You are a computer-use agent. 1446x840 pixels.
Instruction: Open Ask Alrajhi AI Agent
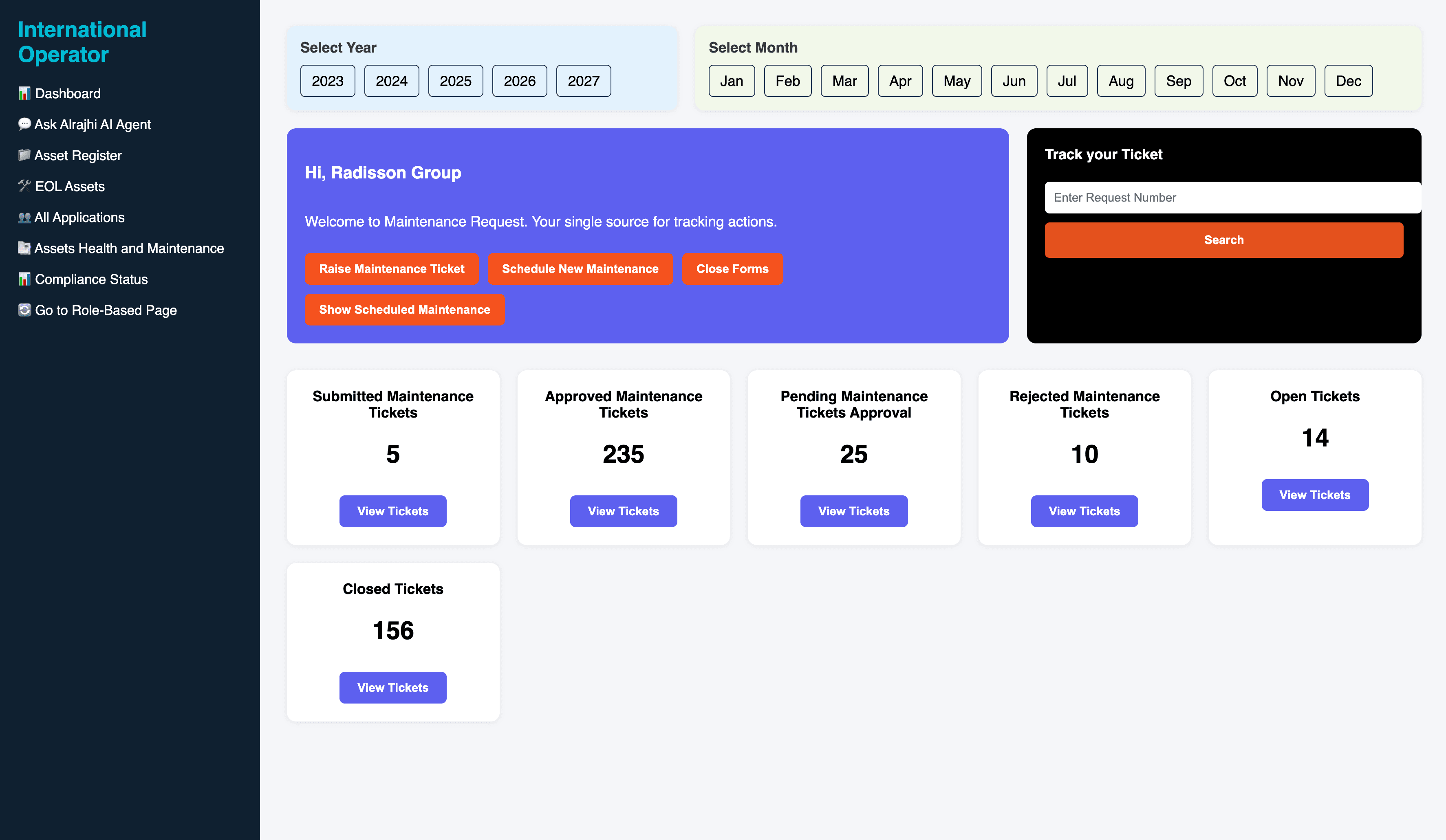coord(84,124)
